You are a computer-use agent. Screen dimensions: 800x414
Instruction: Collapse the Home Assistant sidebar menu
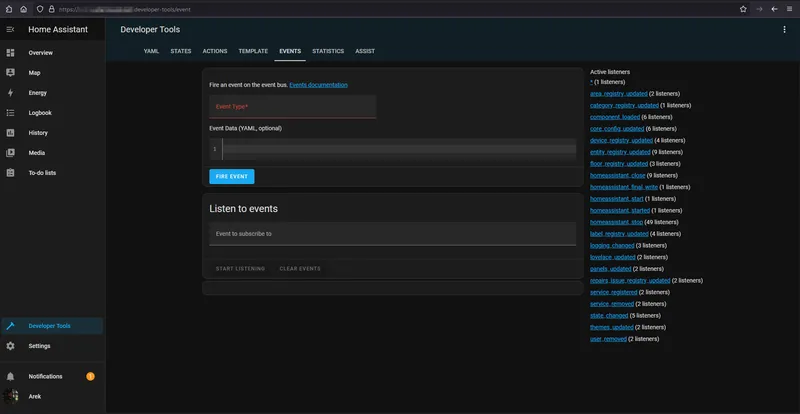pos(10,30)
